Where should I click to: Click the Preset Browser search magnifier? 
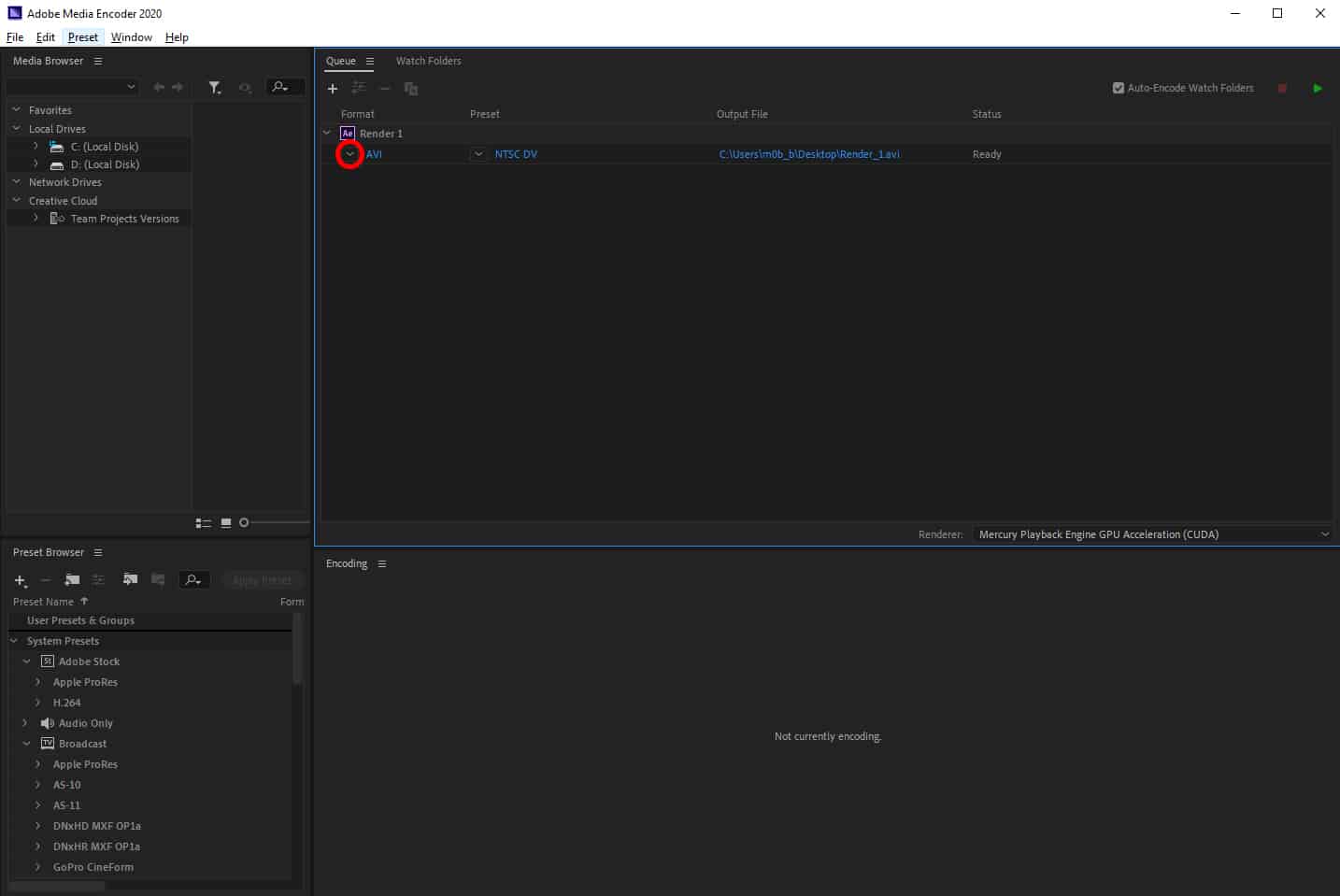(192, 580)
